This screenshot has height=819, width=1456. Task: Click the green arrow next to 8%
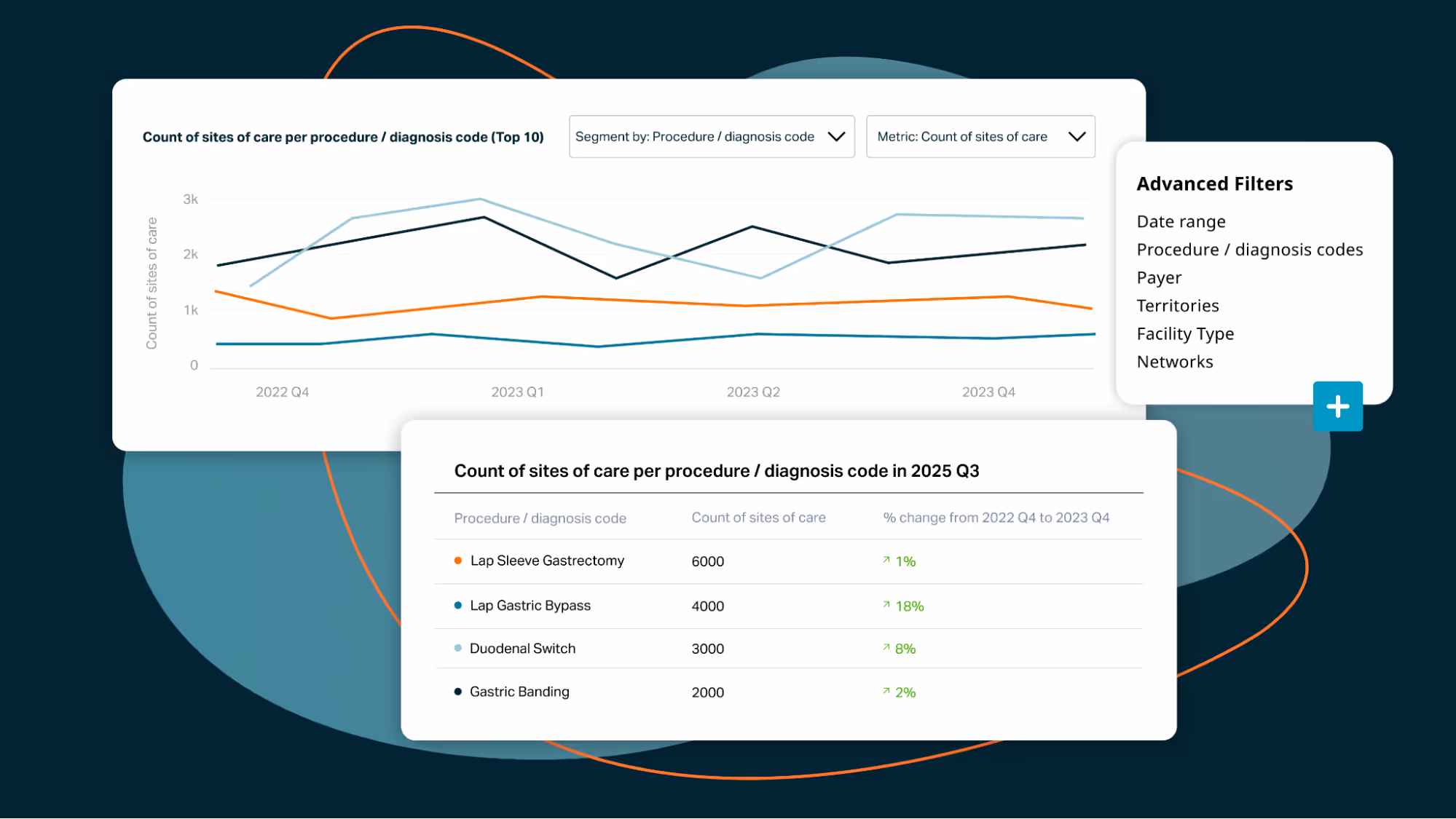click(886, 647)
